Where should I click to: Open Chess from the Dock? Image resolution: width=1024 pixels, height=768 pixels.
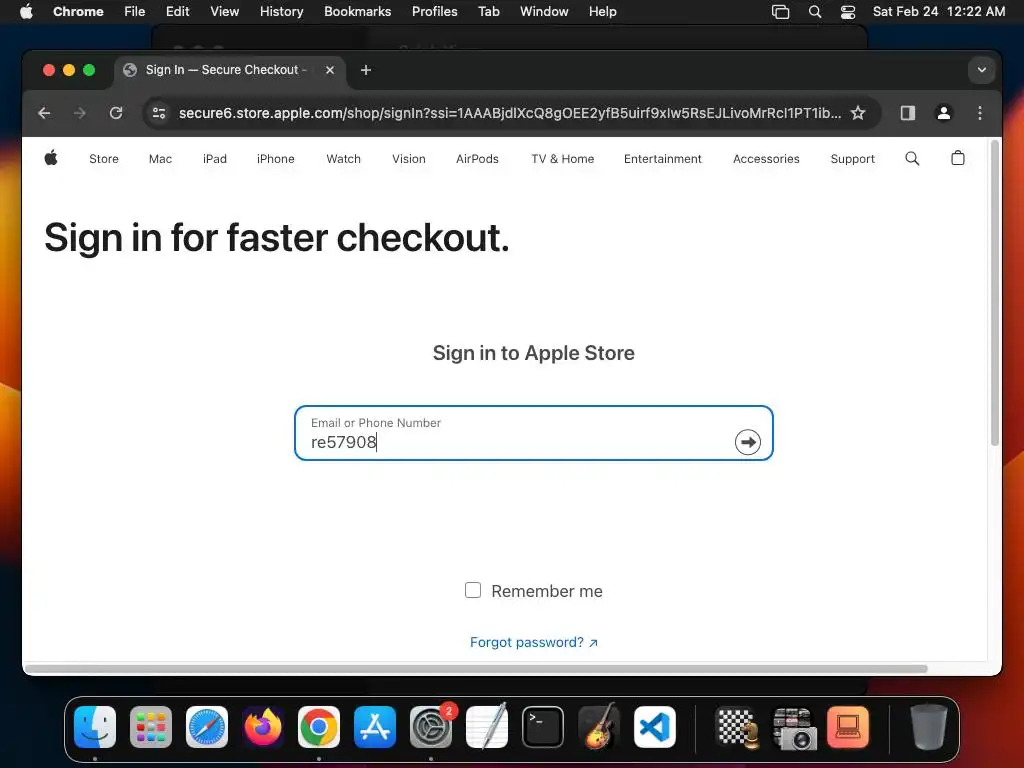[x=738, y=727]
